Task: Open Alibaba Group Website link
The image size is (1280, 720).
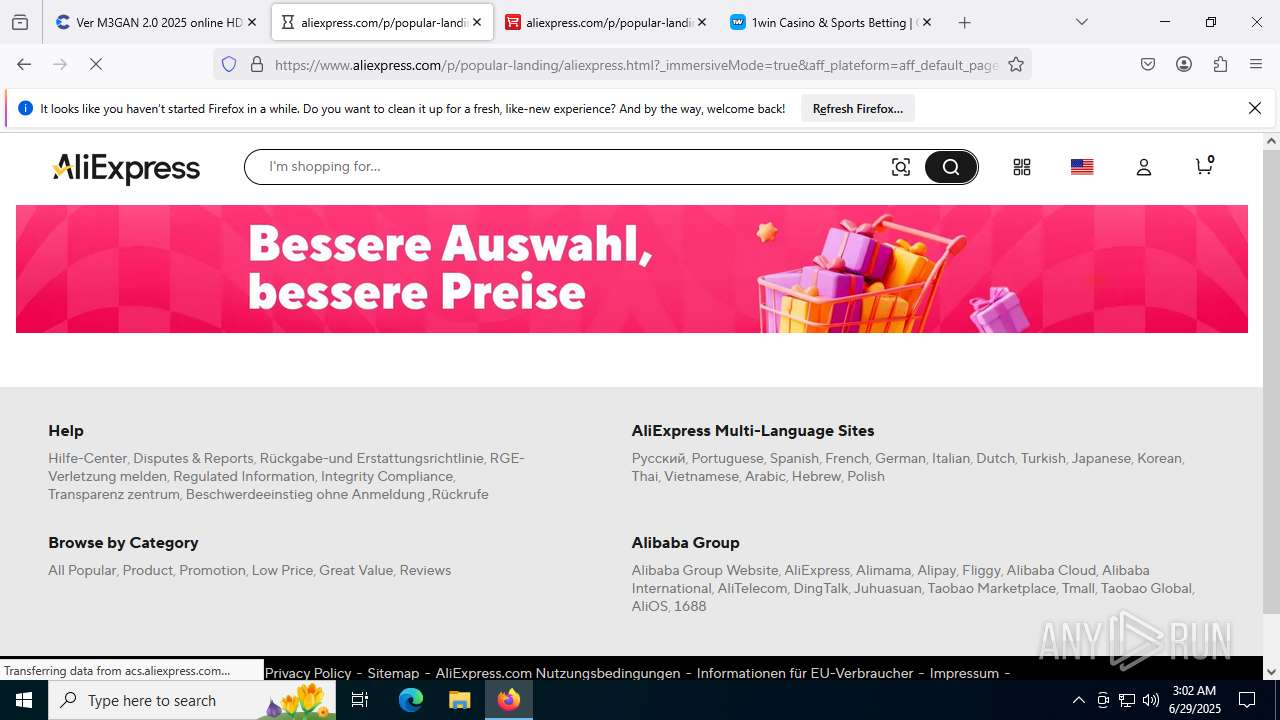Action: point(705,570)
